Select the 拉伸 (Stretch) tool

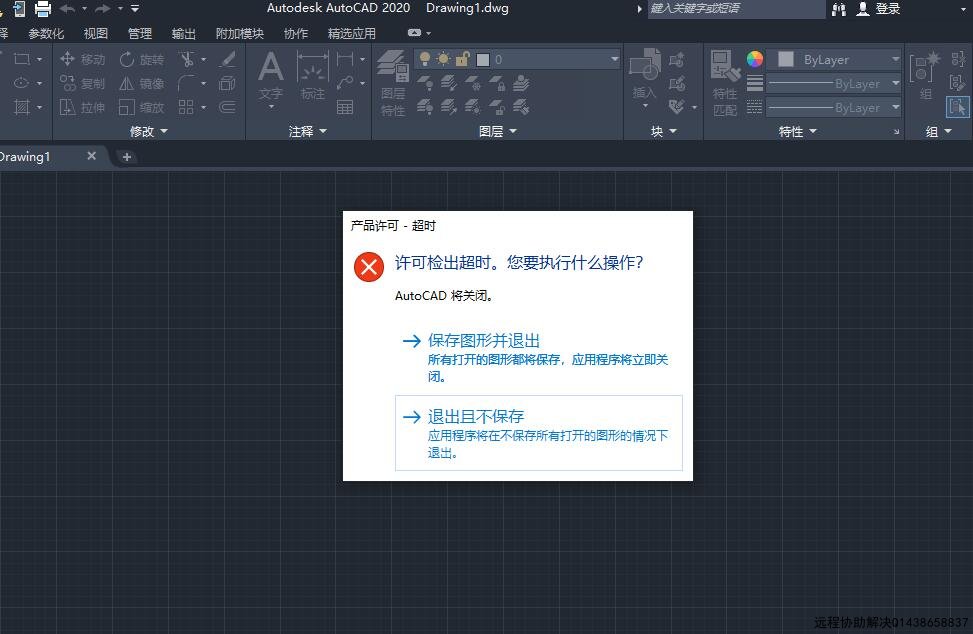coord(83,107)
